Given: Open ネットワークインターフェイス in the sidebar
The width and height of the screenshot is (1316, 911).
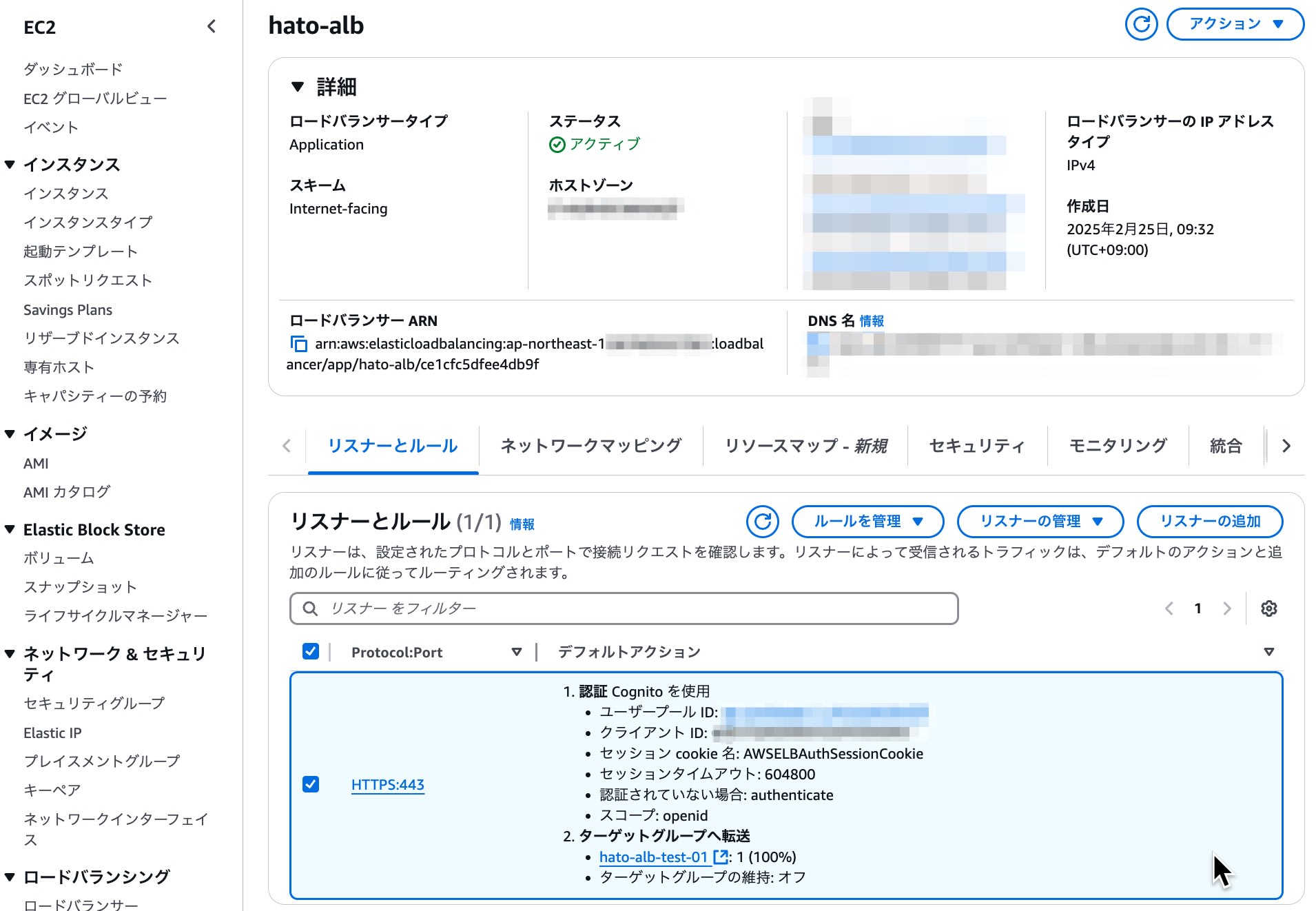Looking at the screenshot, I should [x=116, y=829].
